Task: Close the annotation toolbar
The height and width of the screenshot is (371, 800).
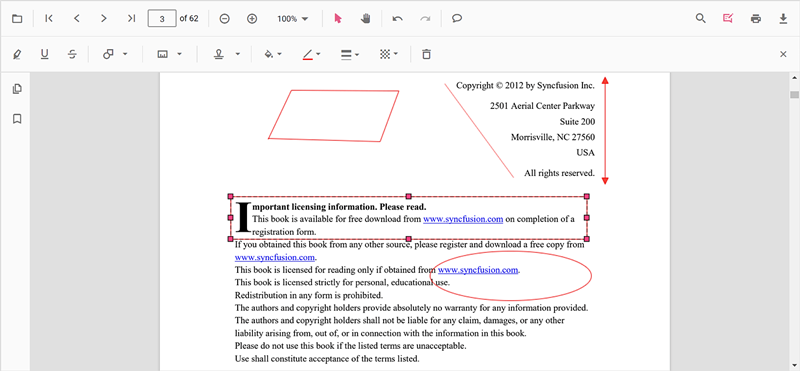Action: [x=783, y=55]
